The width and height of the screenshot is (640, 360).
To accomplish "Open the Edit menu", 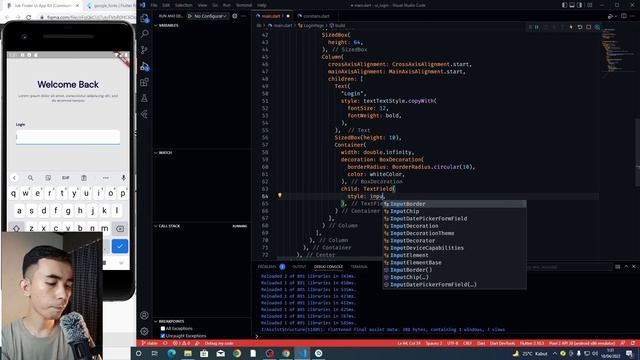I will click(166, 5).
